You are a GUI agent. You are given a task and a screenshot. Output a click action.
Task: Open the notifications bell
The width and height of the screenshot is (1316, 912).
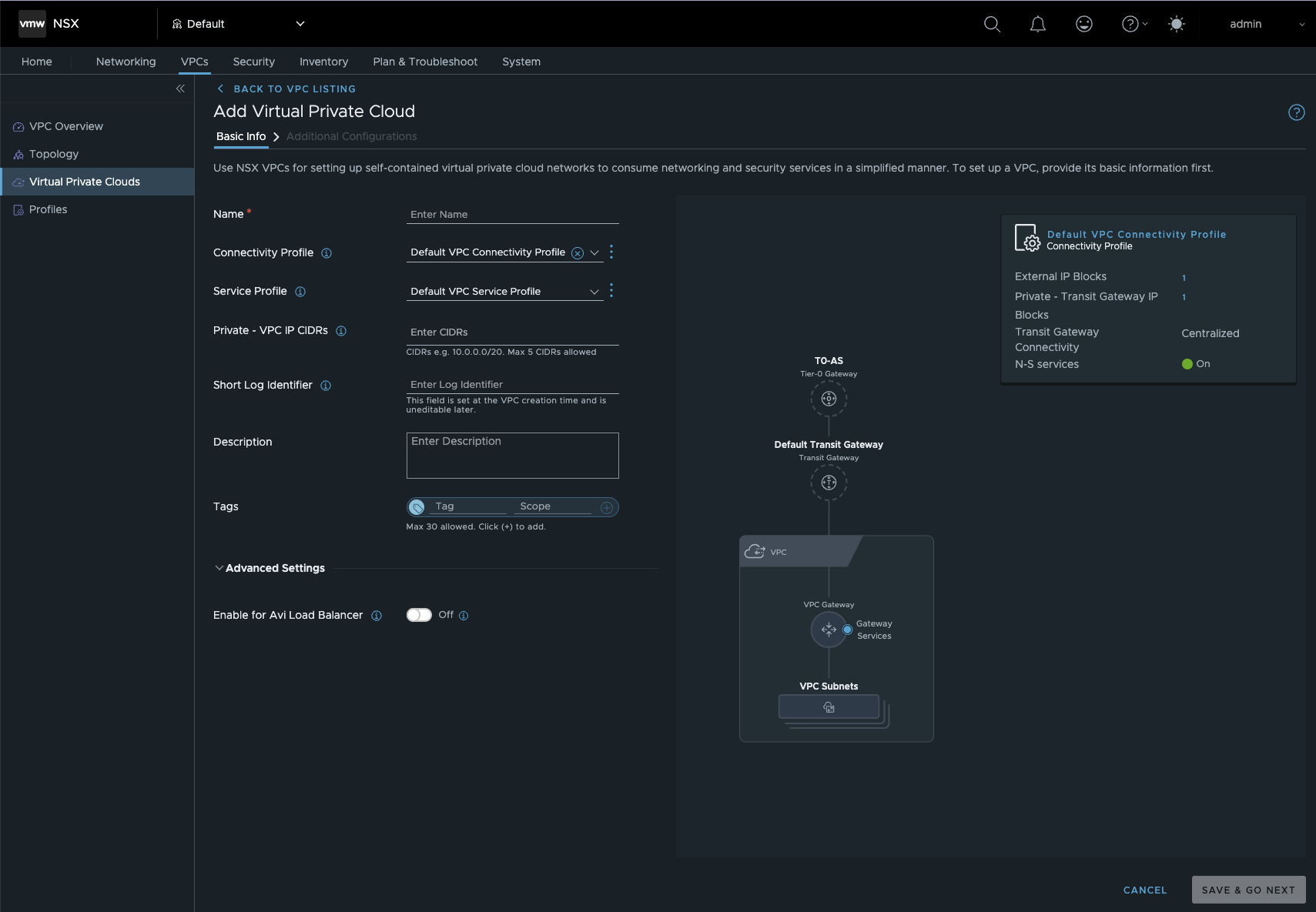click(1036, 24)
